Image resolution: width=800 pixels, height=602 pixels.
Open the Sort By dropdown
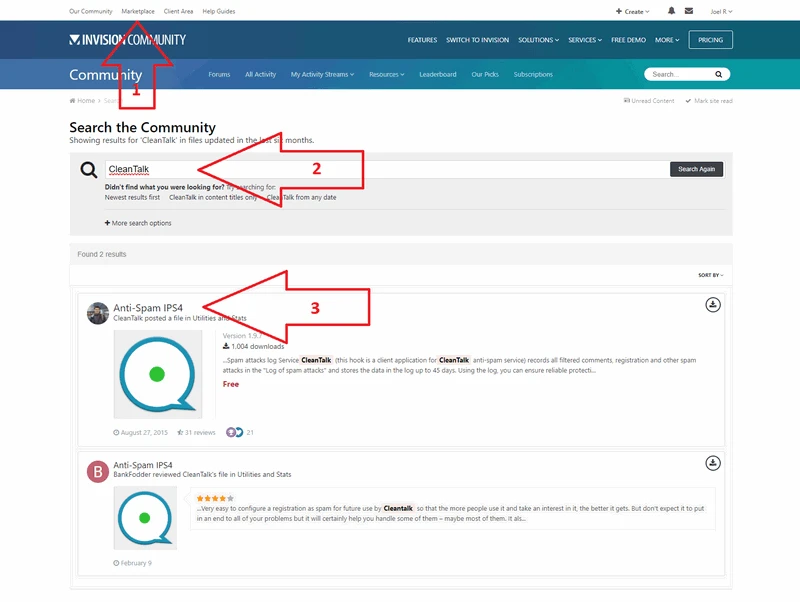[711, 275]
